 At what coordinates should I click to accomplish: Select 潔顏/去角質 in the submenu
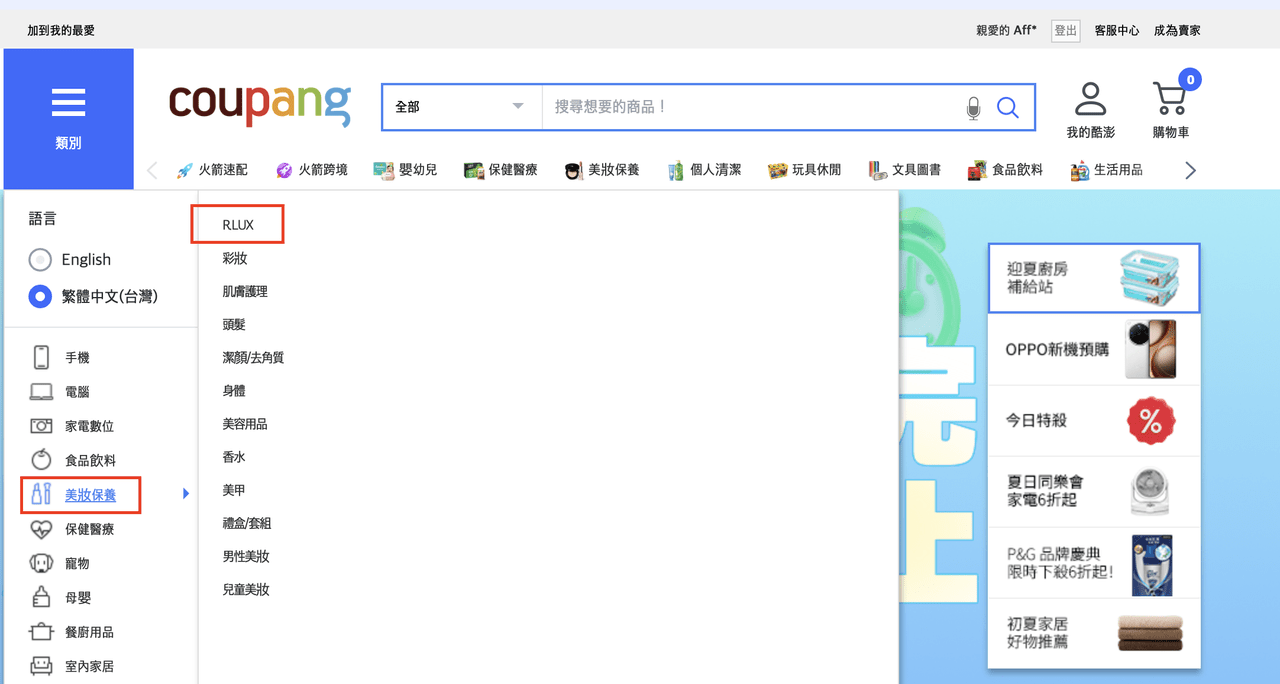pos(253,357)
